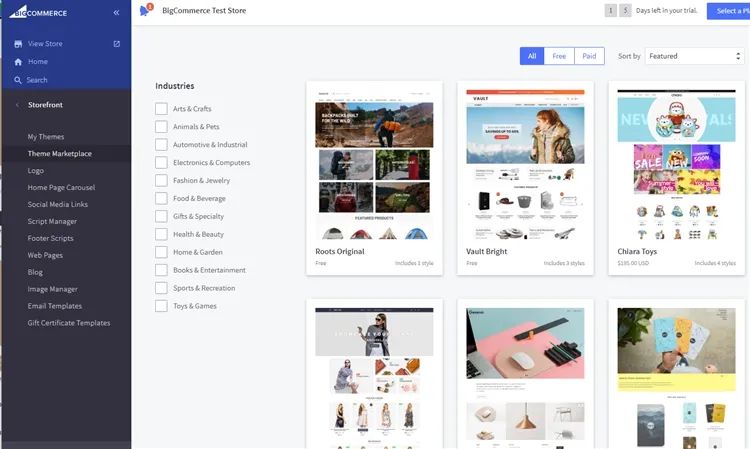This screenshot has height=449, width=750.
Task: Click the Search link in sidebar
Action: tap(37, 80)
